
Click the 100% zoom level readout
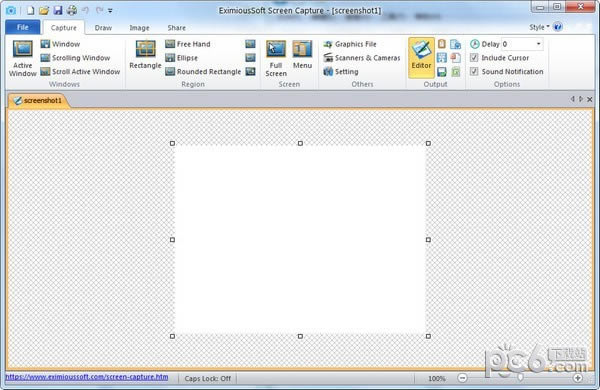click(x=437, y=379)
